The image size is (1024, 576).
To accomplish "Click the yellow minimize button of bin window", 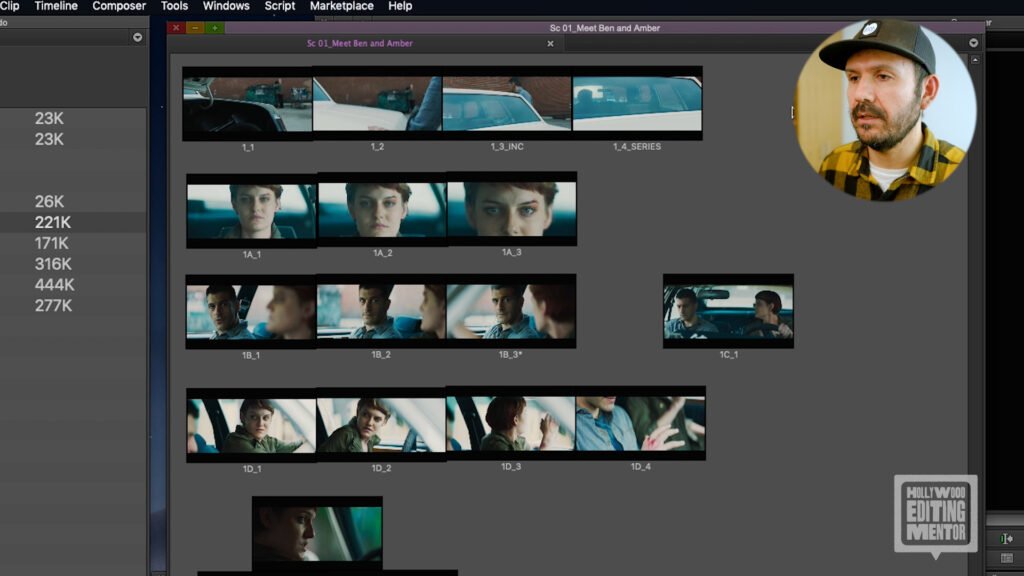I will point(195,27).
